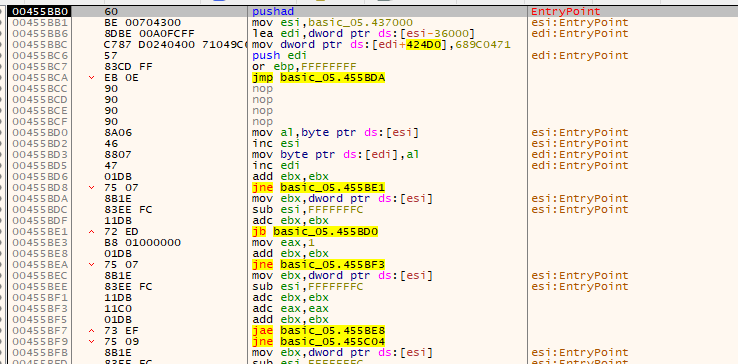Click the 'mov byte ptr ds:[edi],al' instruction
This screenshot has width=738, height=364.
click(335, 154)
